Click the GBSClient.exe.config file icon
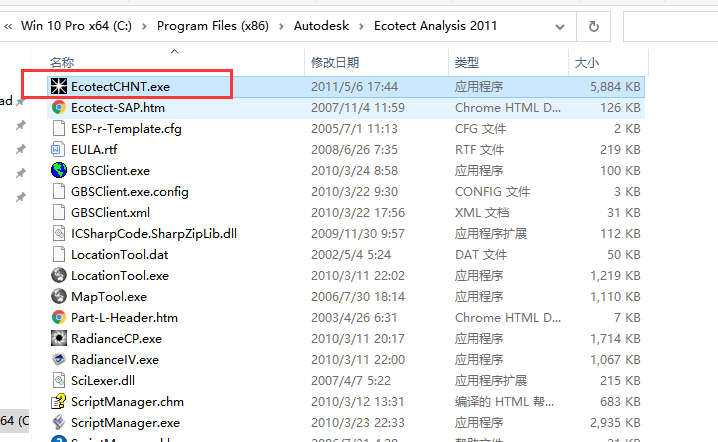This screenshot has width=718, height=442. point(59,191)
